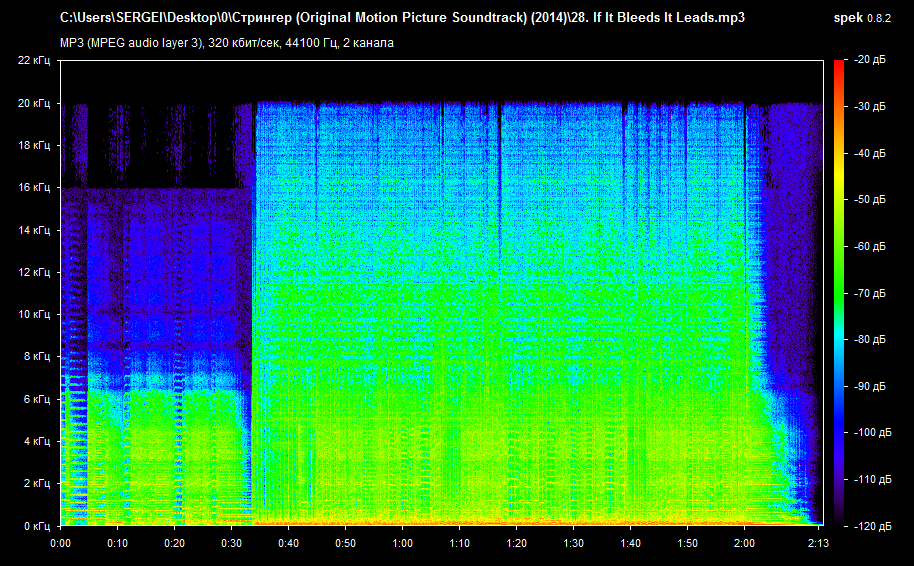Click the 0:40 time axis label
914x566 pixels.
click(x=288, y=543)
